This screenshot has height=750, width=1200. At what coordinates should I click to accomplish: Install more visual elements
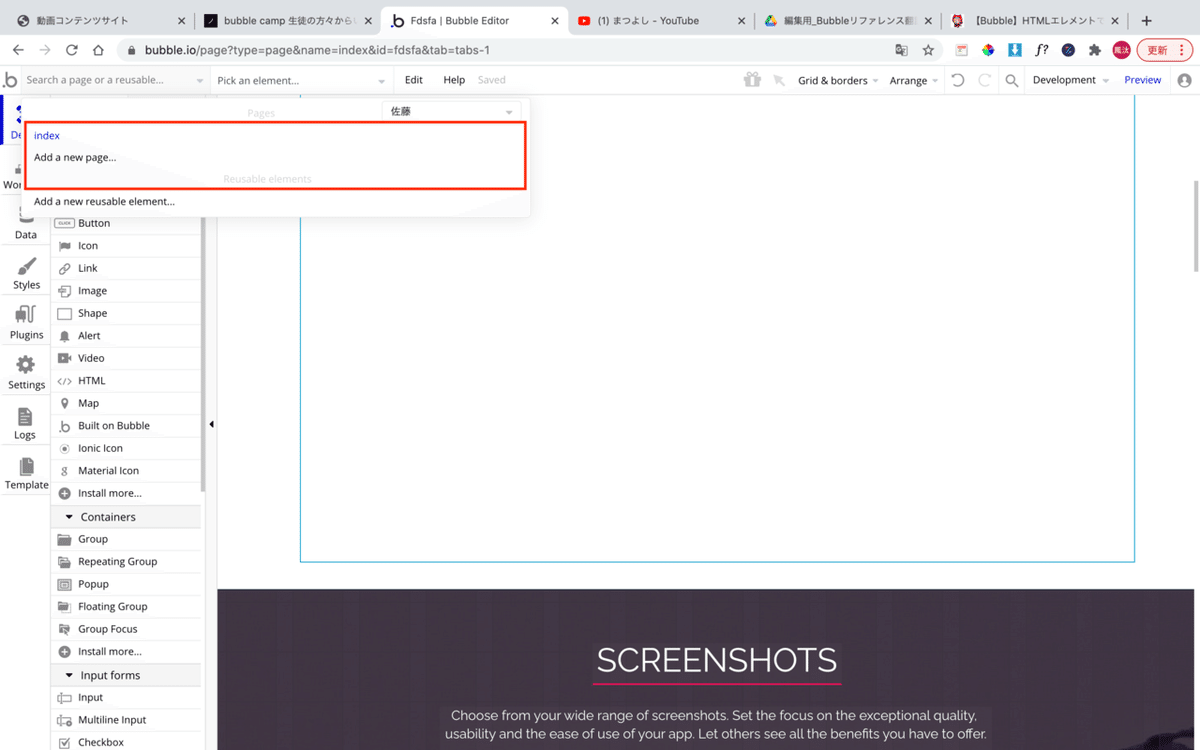coord(126,493)
